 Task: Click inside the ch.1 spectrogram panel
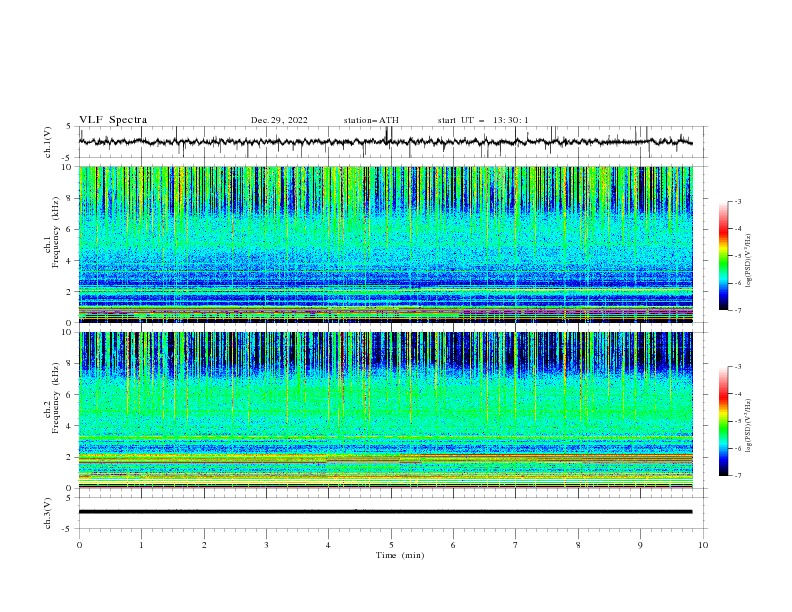pyautogui.click(x=385, y=244)
